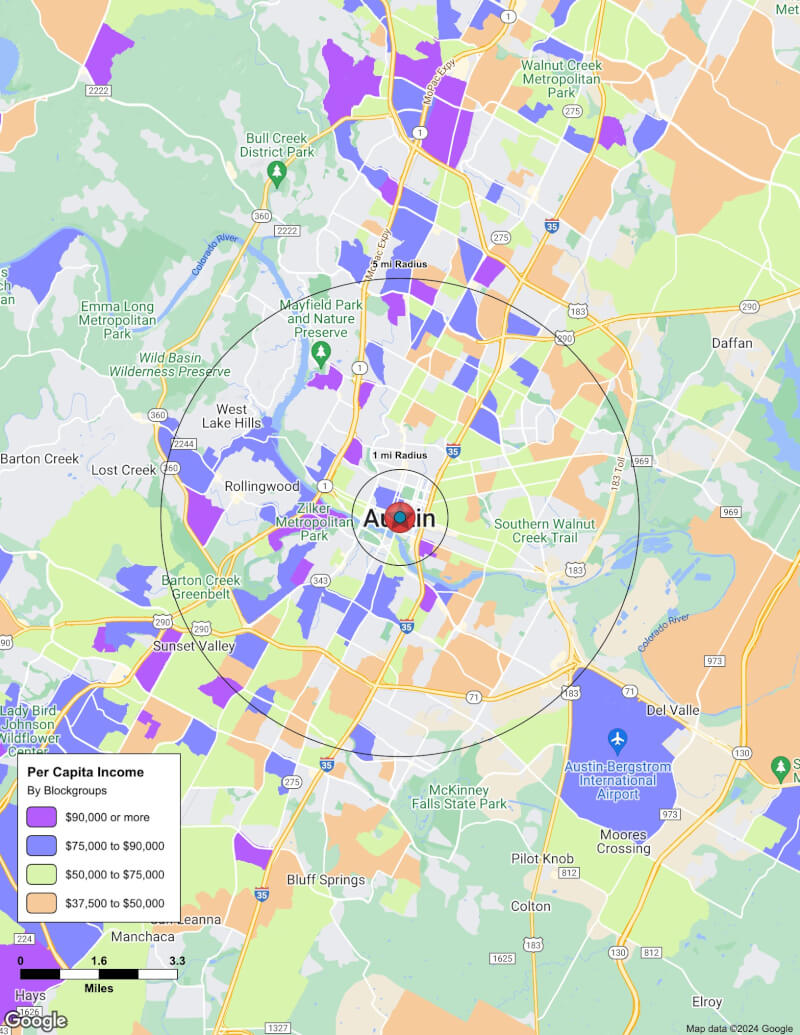Click the Route 1625 road shield
The height and width of the screenshot is (1035, 800).
pyautogui.click(x=501, y=958)
